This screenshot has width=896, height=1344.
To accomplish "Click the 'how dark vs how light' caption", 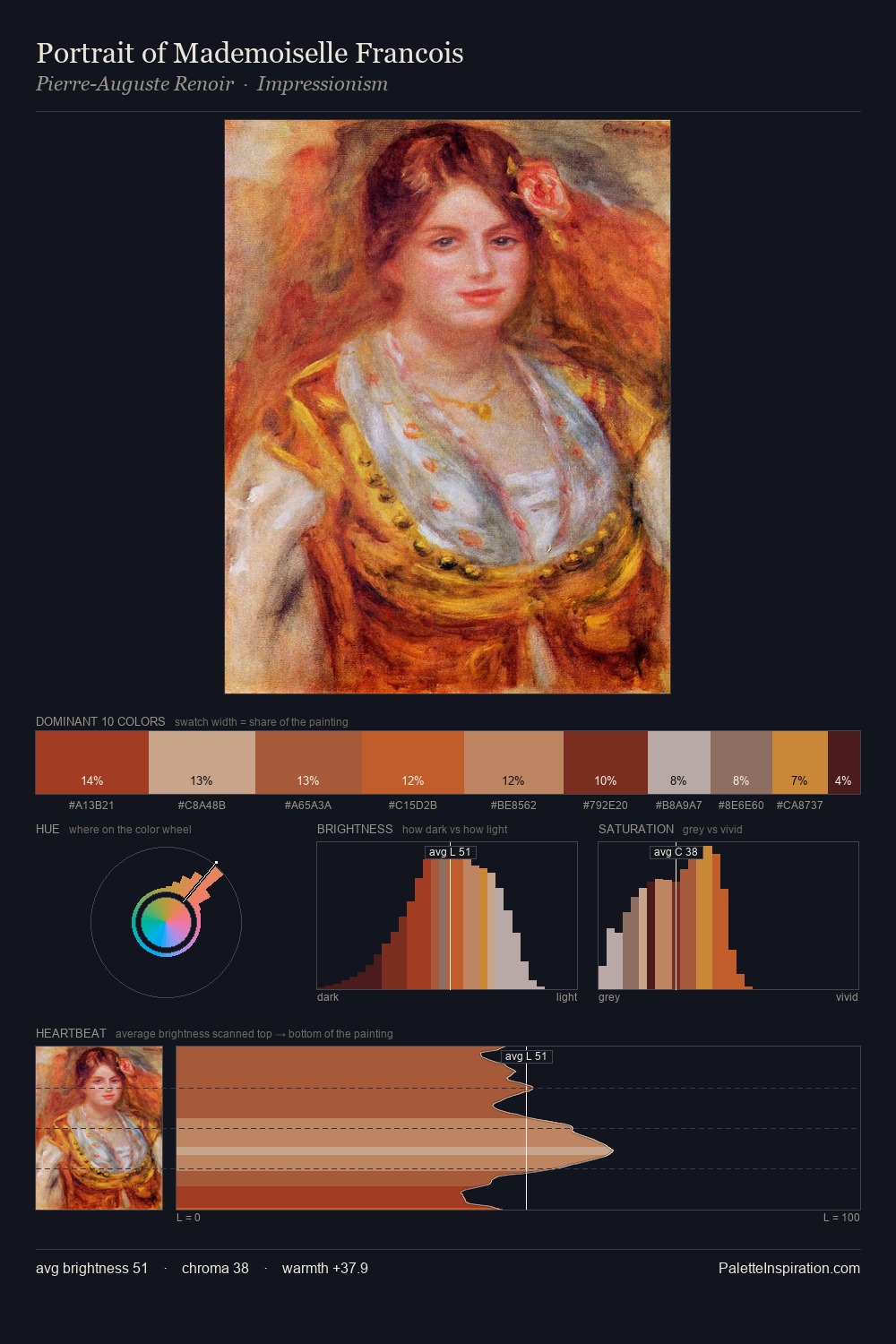I will click(x=454, y=830).
